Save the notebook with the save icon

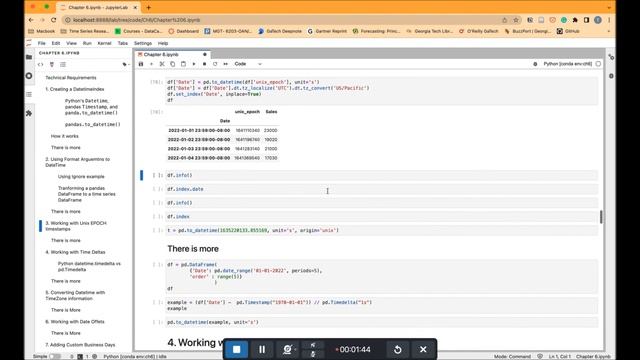[141, 64]
